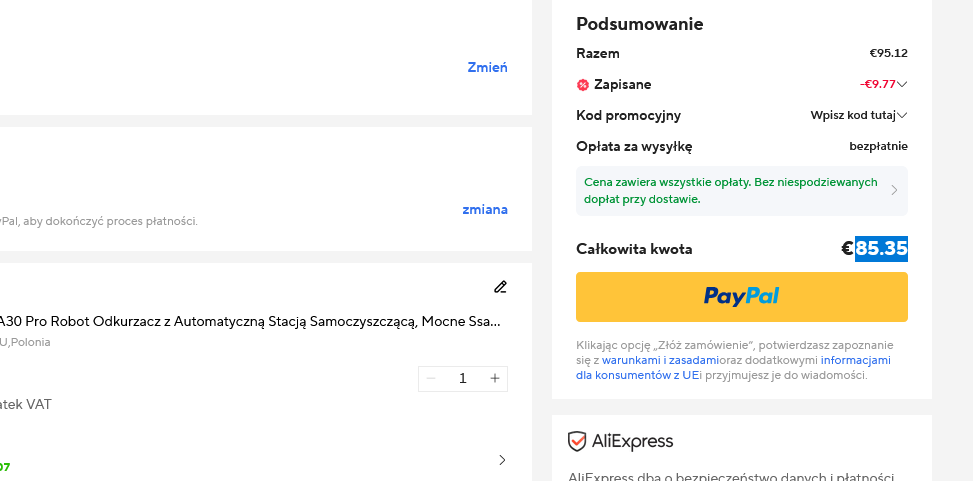Image resolution: width=973 pixels, height=481 pixels.
Task: Click the green "Cena zawiera wszystkie opłaty" notice
Action: 742,191
